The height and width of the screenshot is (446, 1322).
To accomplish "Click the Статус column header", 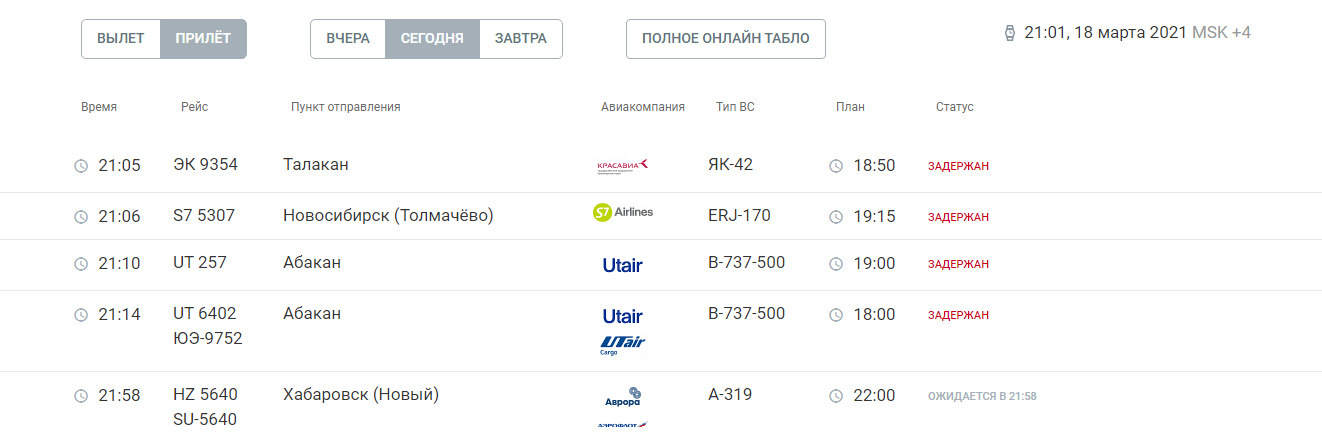I will [x=954, y=107].
